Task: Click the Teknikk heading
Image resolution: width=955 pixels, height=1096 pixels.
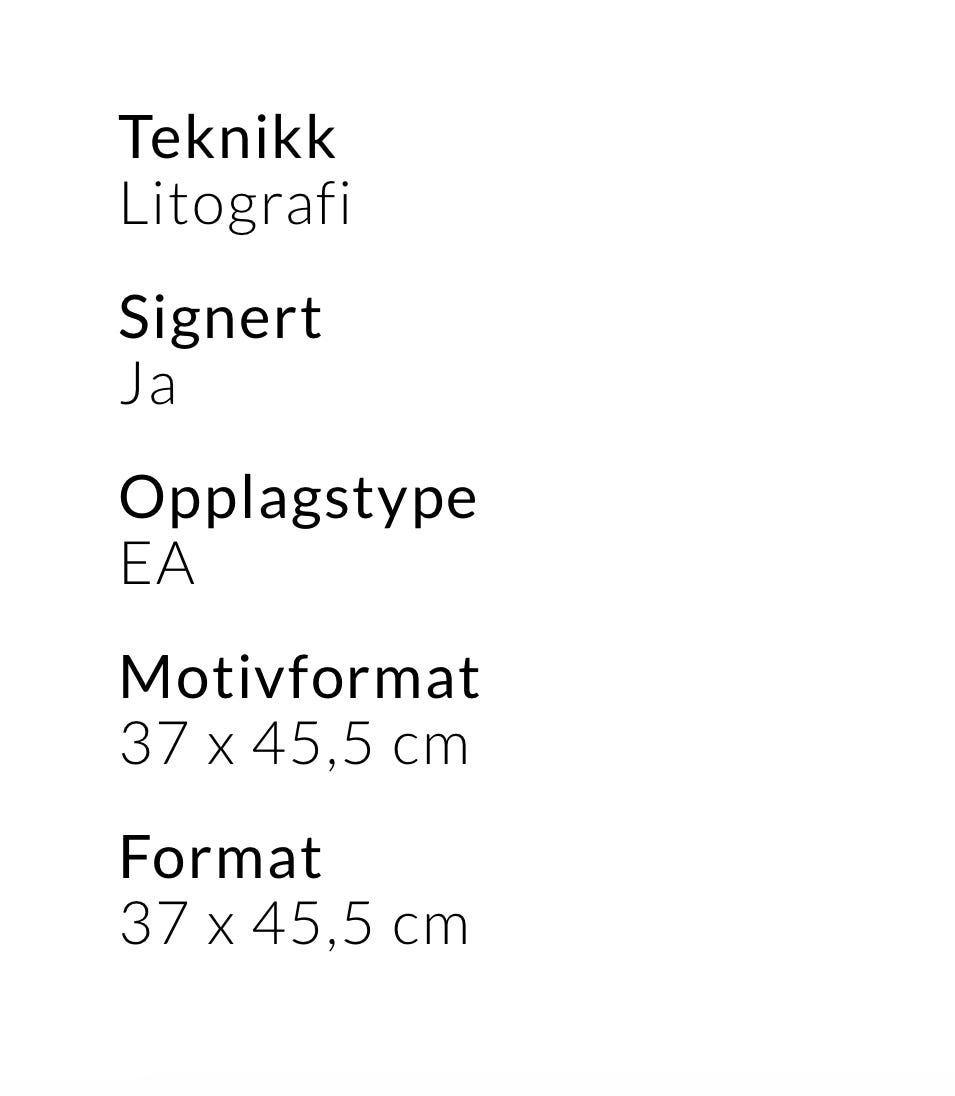Action: pyautogui.click(x=227, y=137)
